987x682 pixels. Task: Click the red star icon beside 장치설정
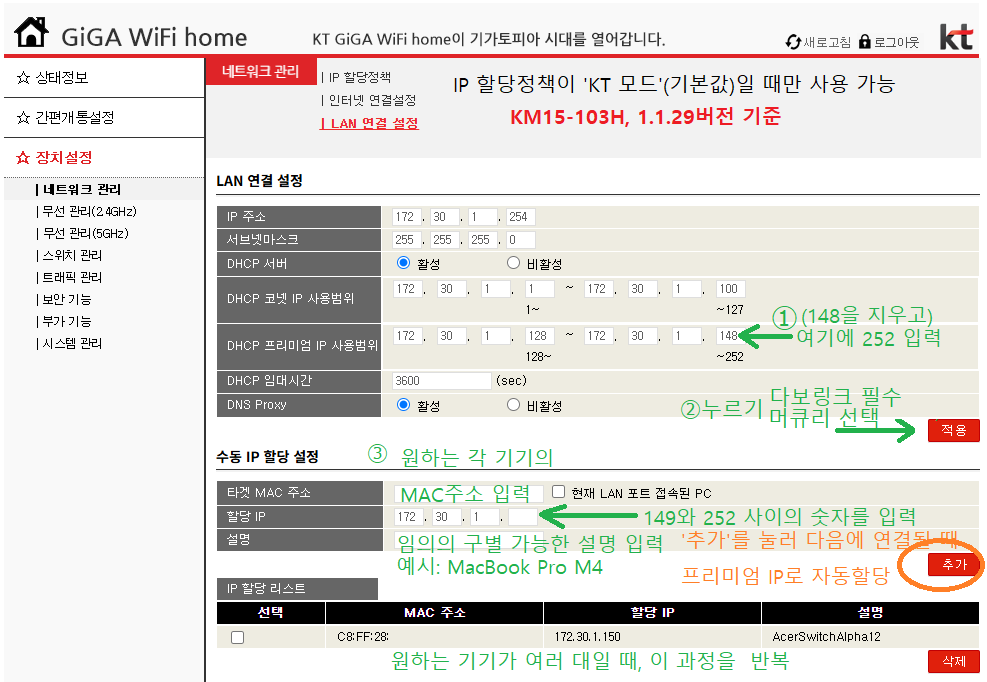point(23,157)
